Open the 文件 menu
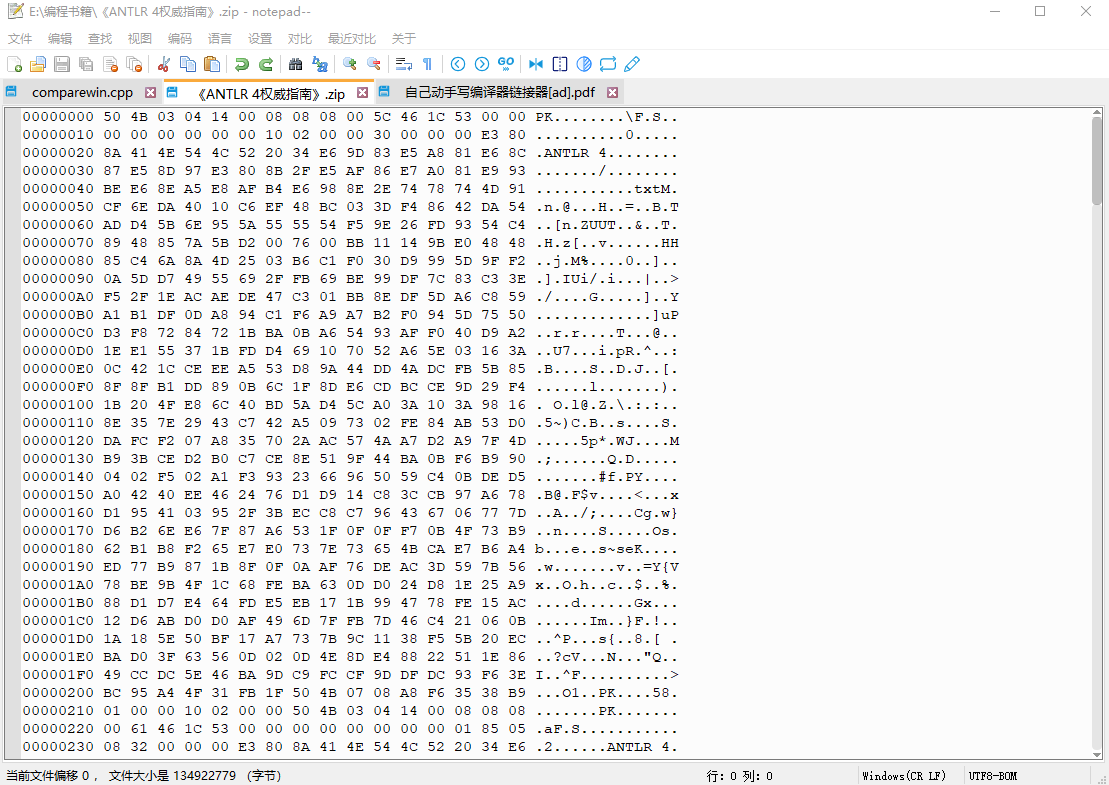 click(x=20, y=38)
